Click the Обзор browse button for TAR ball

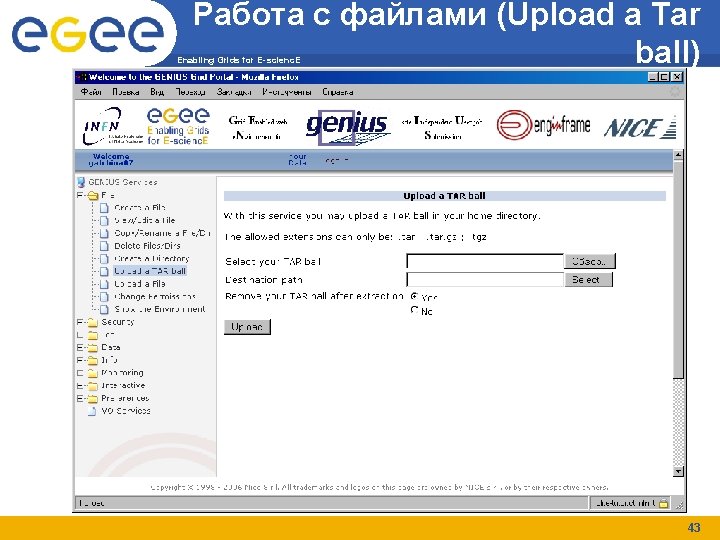click(x=590, y=261)
